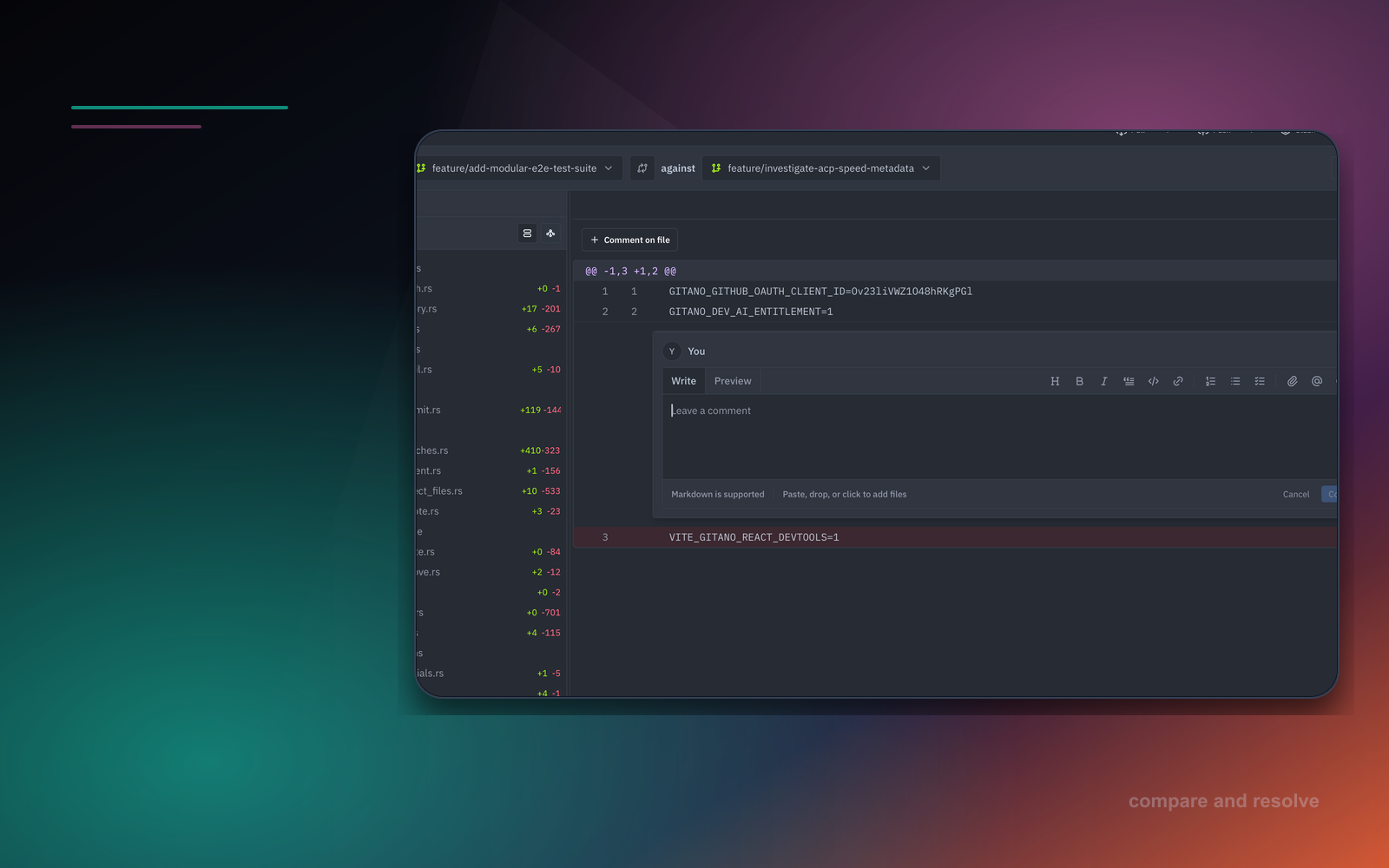Viewport: 1389px width, 868px height.
Task: Toggle bold formatting in comment editor
Action: (1079, 381)
